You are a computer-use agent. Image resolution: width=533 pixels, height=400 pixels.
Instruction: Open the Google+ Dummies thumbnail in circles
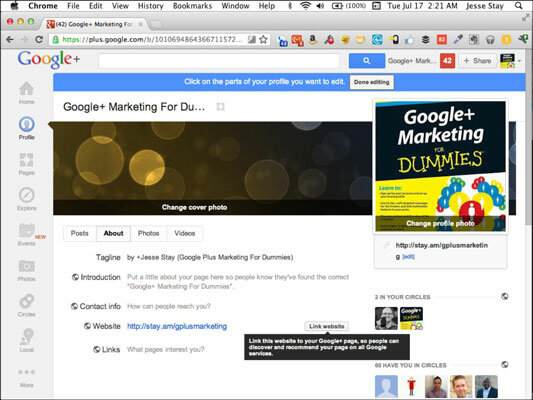pos(411,318)
